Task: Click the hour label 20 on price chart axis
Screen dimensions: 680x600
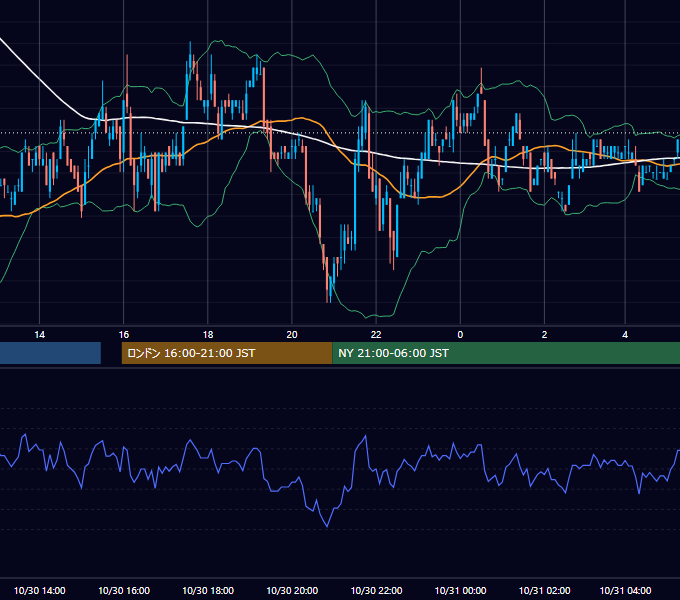Action: [x=292, y=335]
